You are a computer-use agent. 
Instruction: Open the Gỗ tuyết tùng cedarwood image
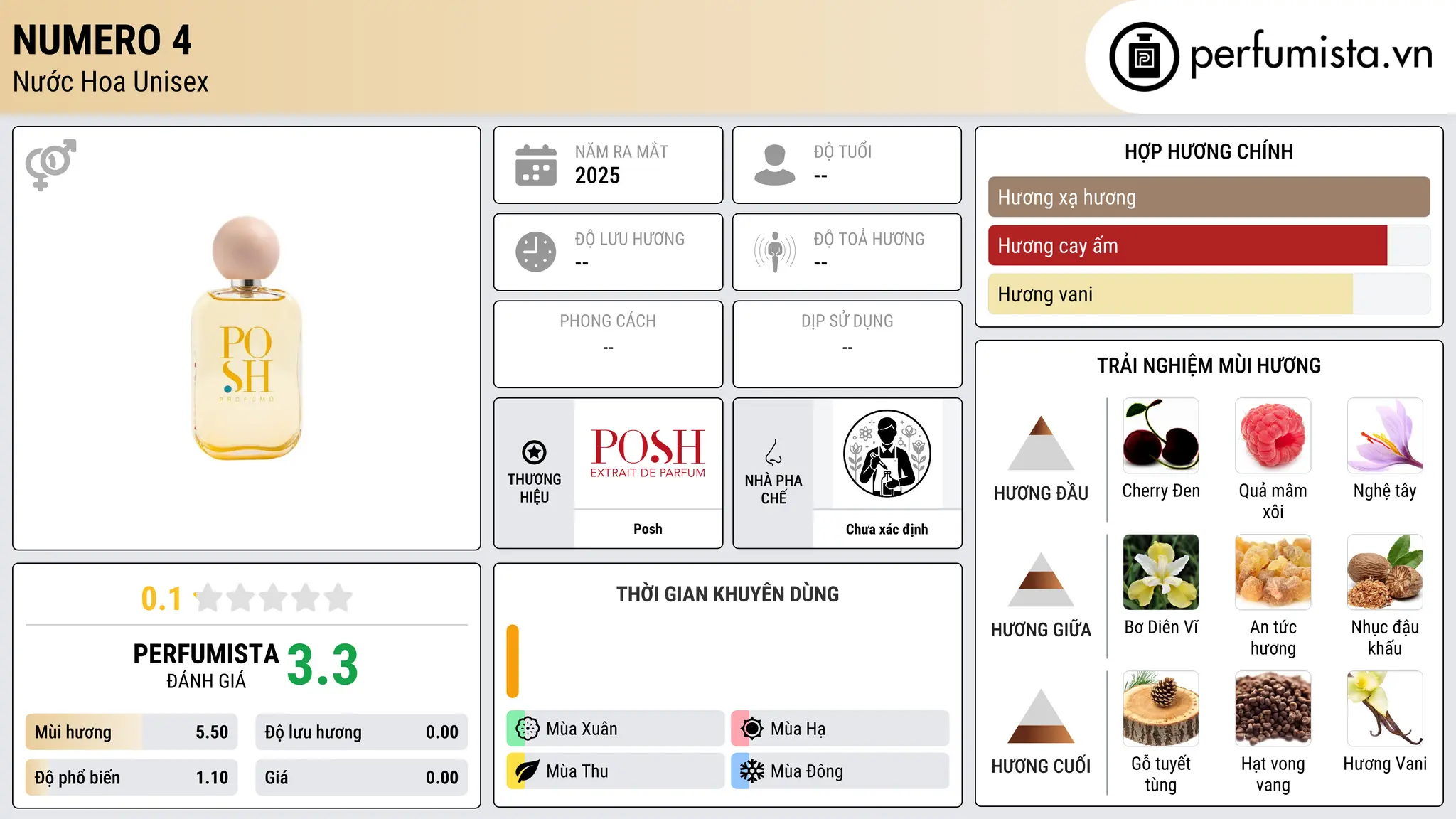point(1161,709)
